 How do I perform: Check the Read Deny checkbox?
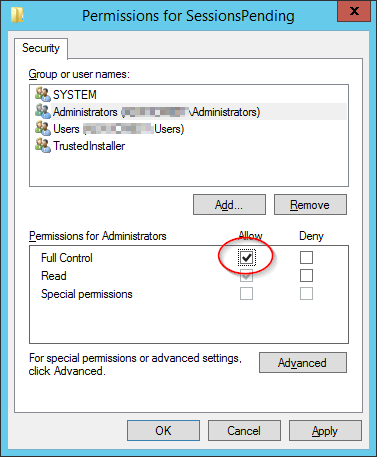tap(306, 275)
